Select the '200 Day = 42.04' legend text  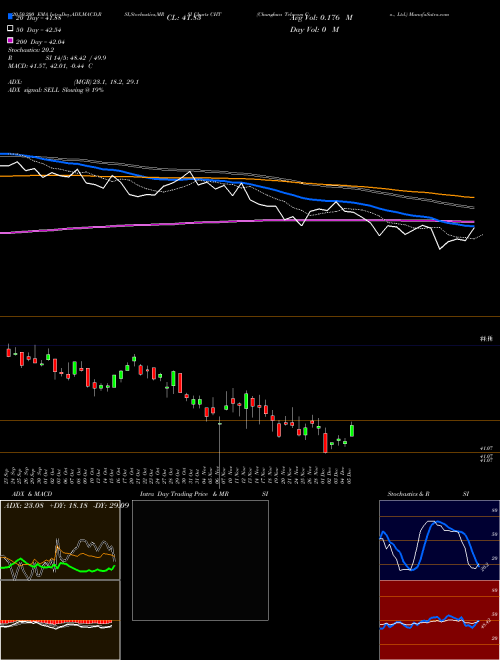point(40,42)
